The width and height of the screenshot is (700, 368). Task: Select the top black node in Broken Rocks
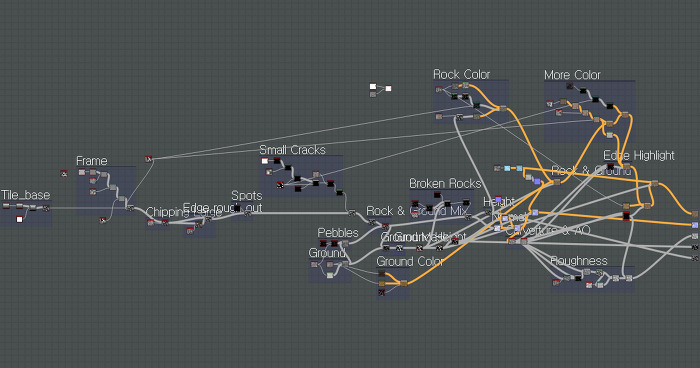pyautogui.click(x=437, y=194)
